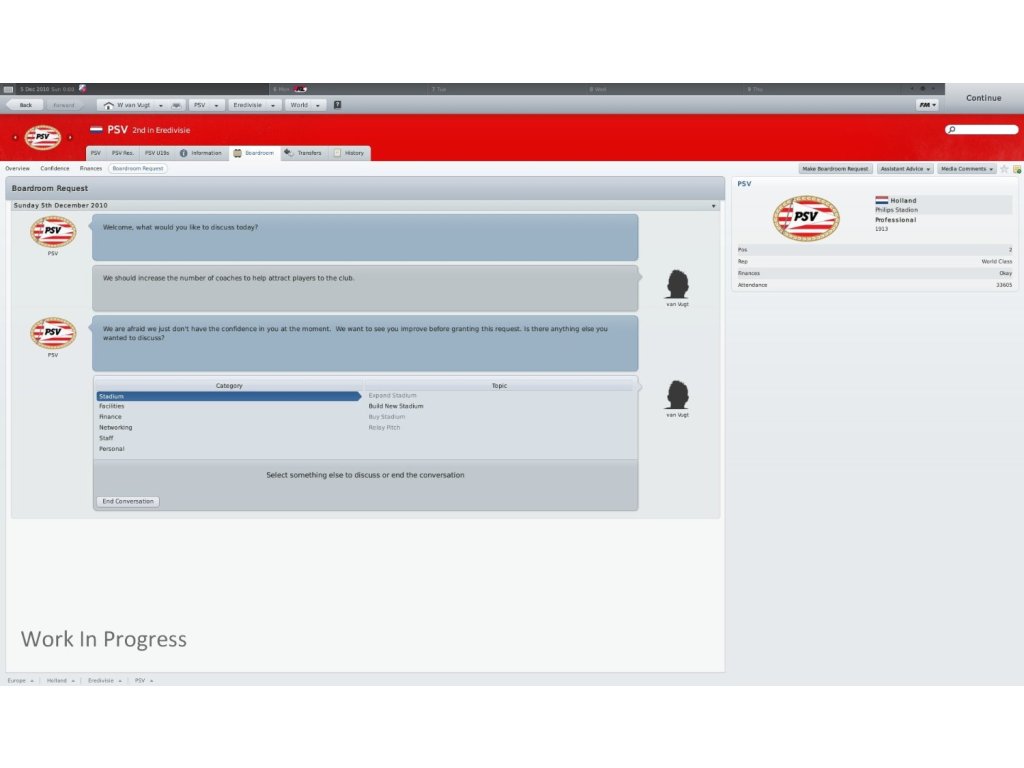Choose the Expand Stadium topic
Image resolution: width=1024 pixels, height=768 pixels.
click(392, 396)
